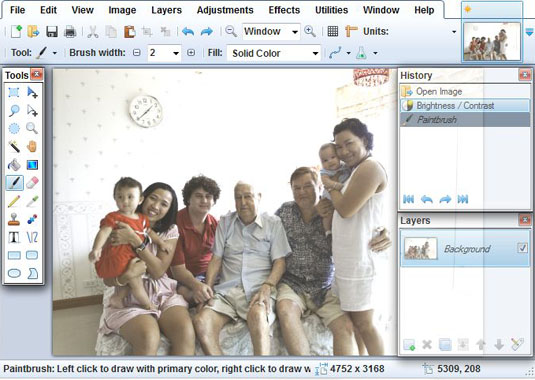Select the Freeform Shape tool
The height and width of the screenshot is (380, 535).
pos(32,273)
